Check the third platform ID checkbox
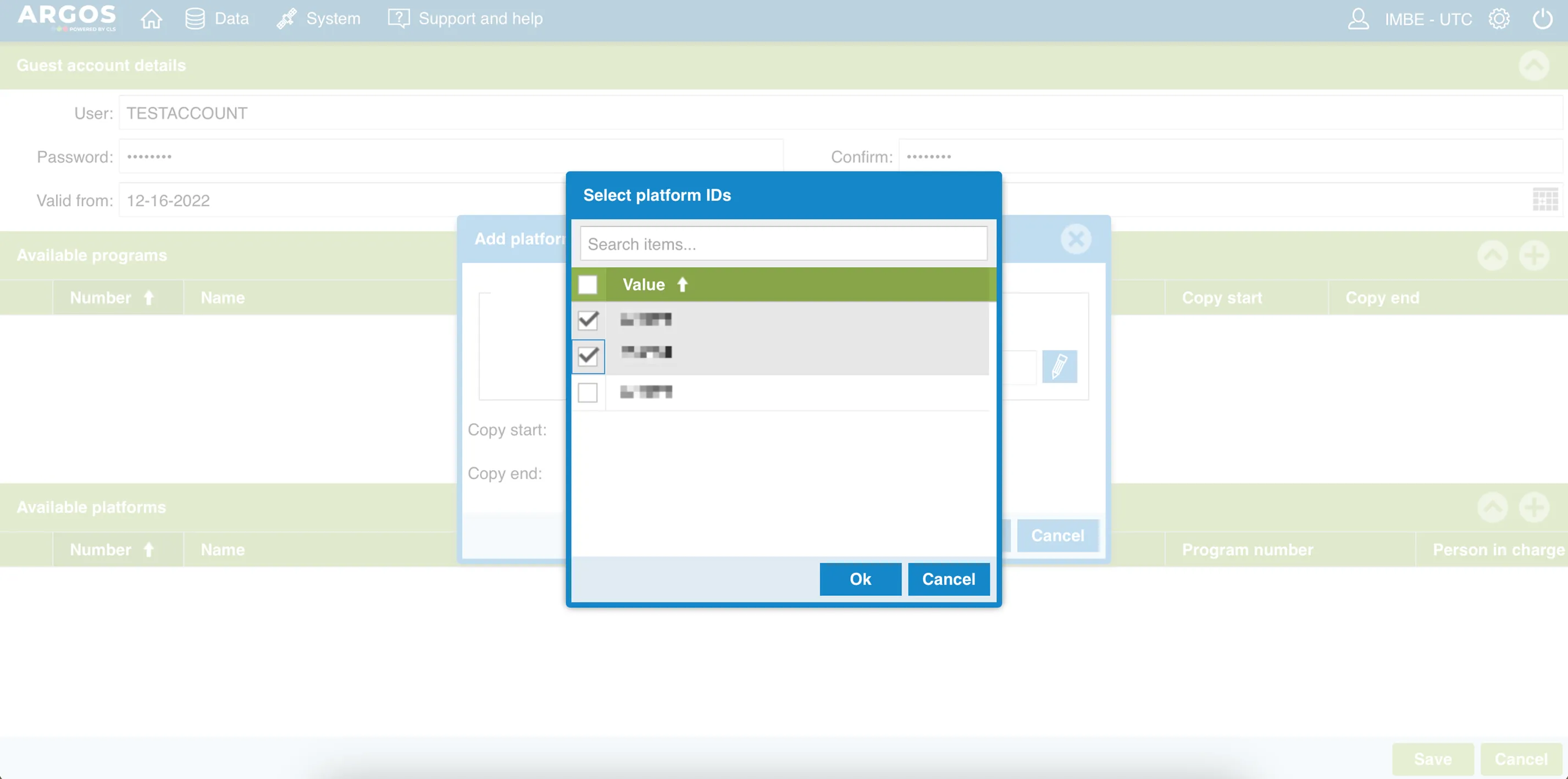 [588, 392]
